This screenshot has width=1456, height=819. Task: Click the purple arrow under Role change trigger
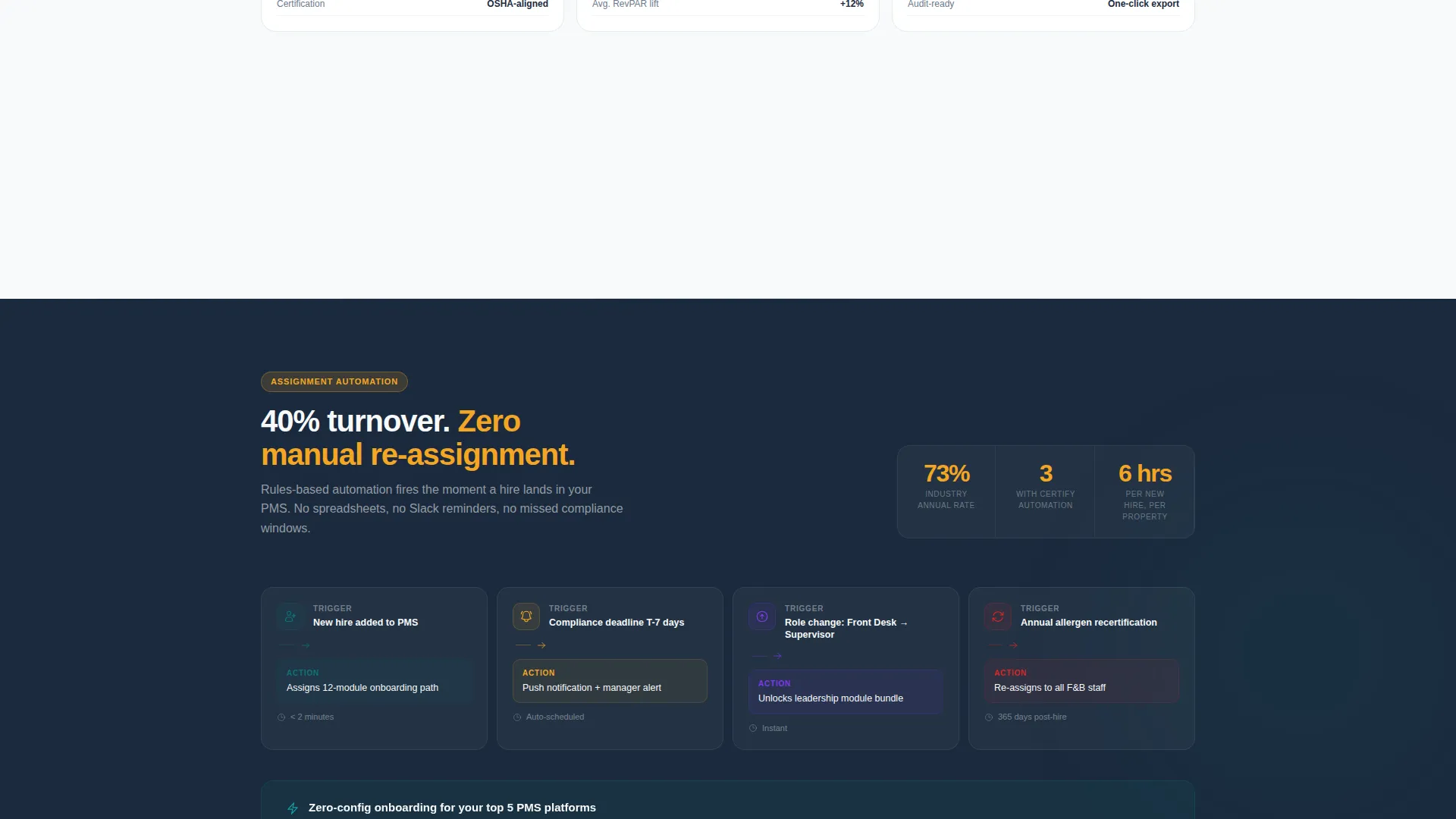click(777, 656)
